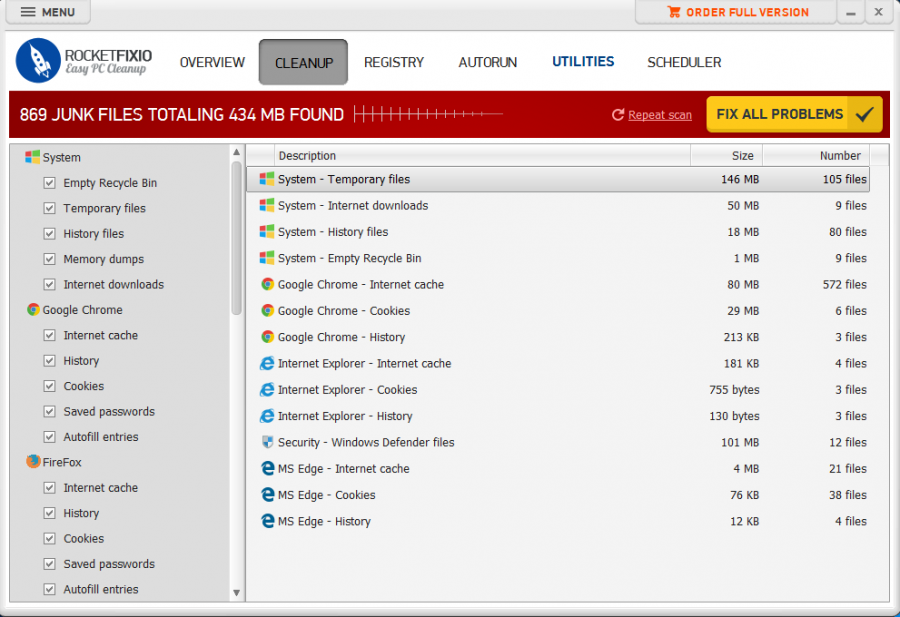
Task: Click category list scroll up arrow
Action: [236, 152]
